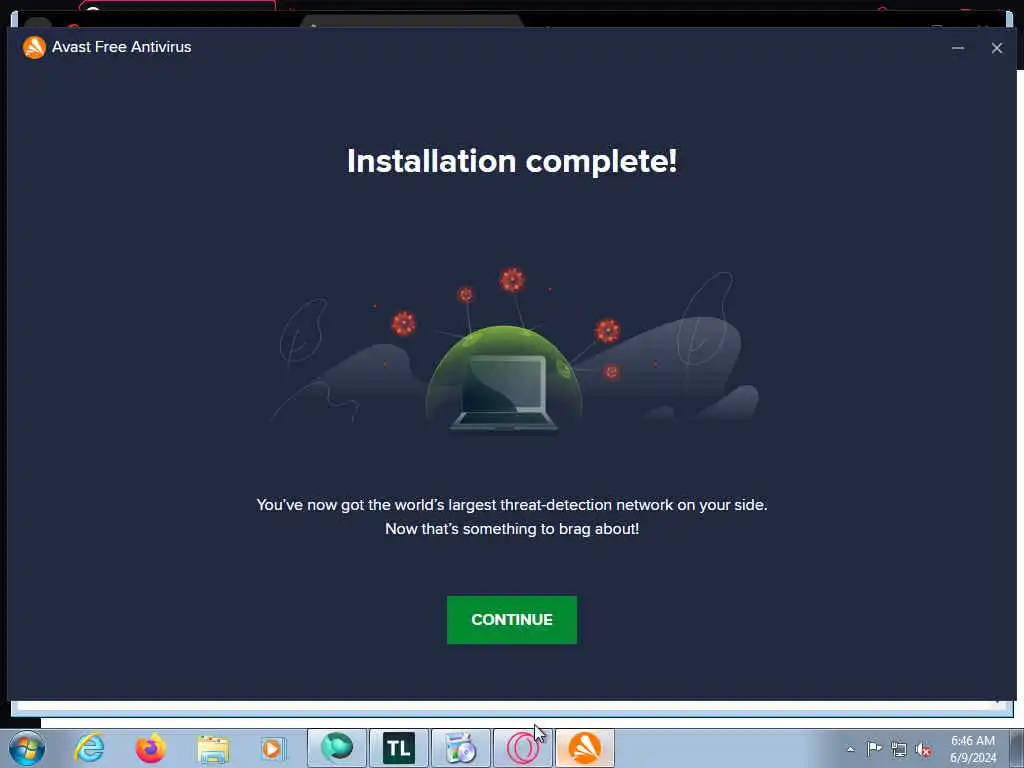The image size is (1024, 768).
Task: Switch to the Opera taskbar icon
Action: [x=522, y=748]
